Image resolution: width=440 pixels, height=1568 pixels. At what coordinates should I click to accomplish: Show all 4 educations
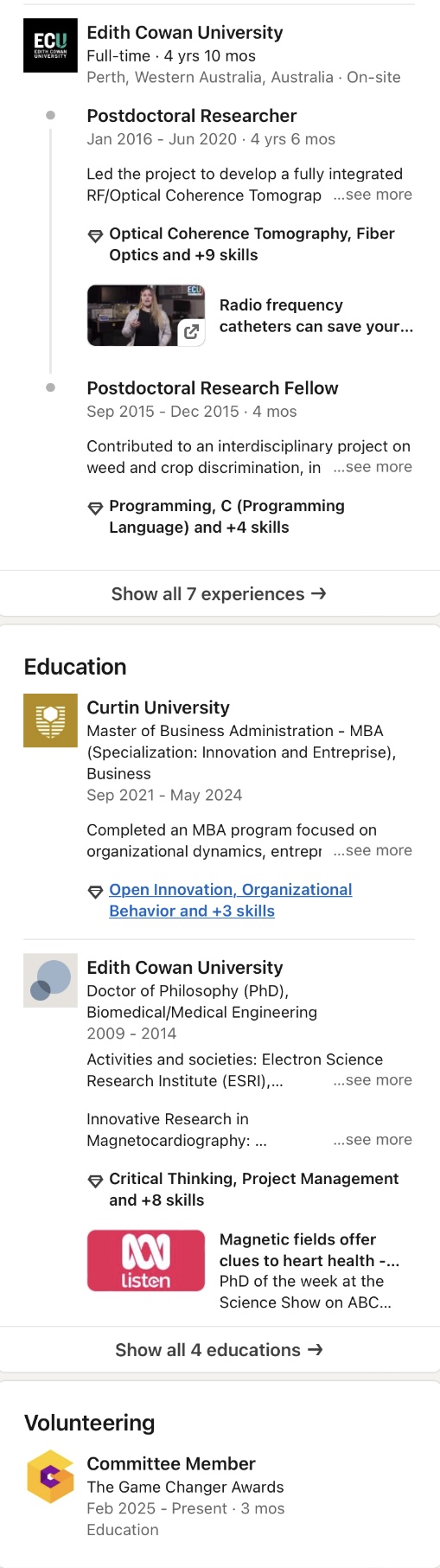pyautogui.click(x=220, y=1349)
